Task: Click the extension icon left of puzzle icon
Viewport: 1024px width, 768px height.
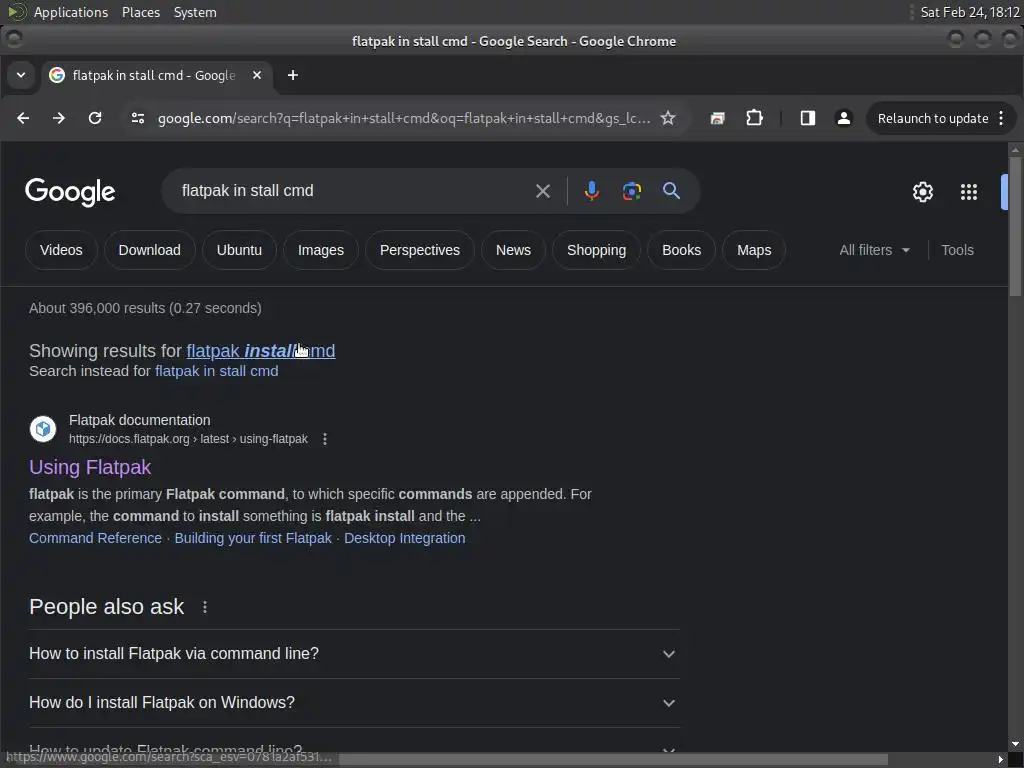Action: (718, 118)
